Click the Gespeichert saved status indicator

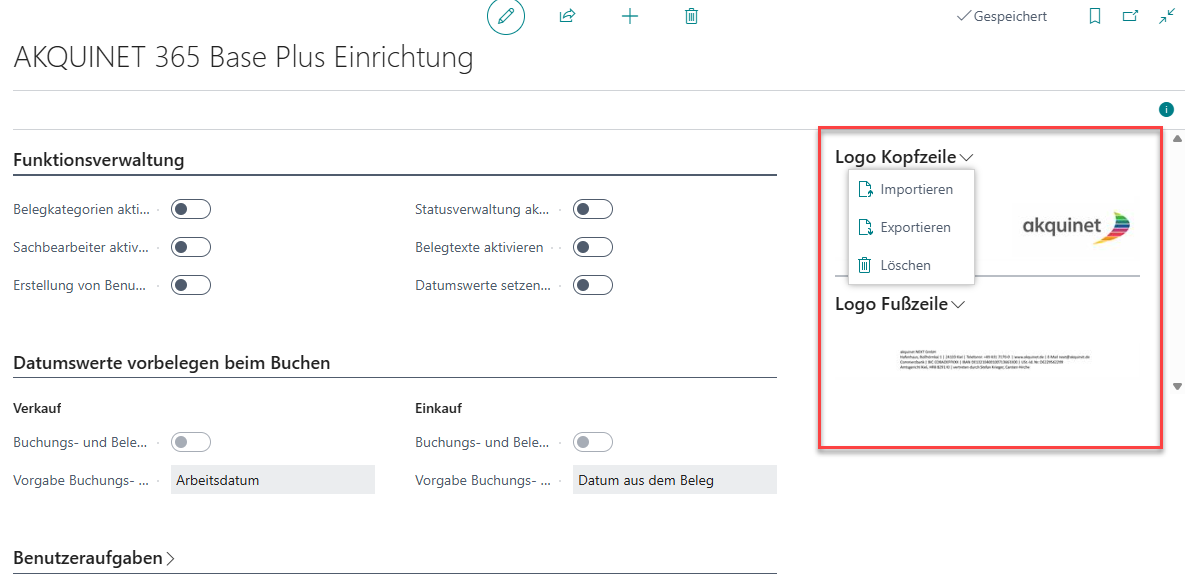click(1002, 16)
